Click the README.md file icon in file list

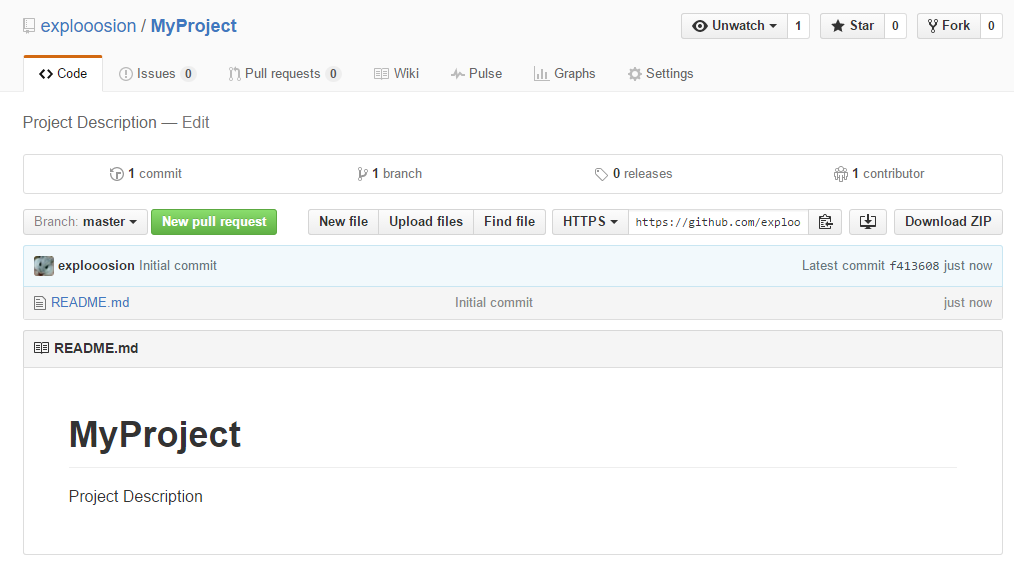[x=40, y=303]
